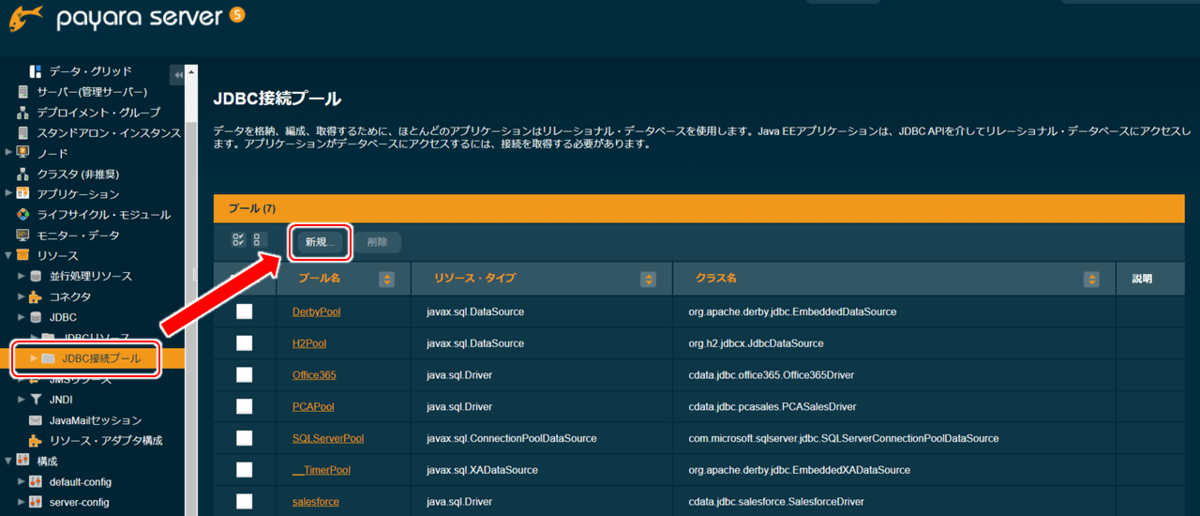Image resolution: width=1200 pixels, height=516 pixels.
Task: Open the DerbyPool link
Action: (316, 312)
